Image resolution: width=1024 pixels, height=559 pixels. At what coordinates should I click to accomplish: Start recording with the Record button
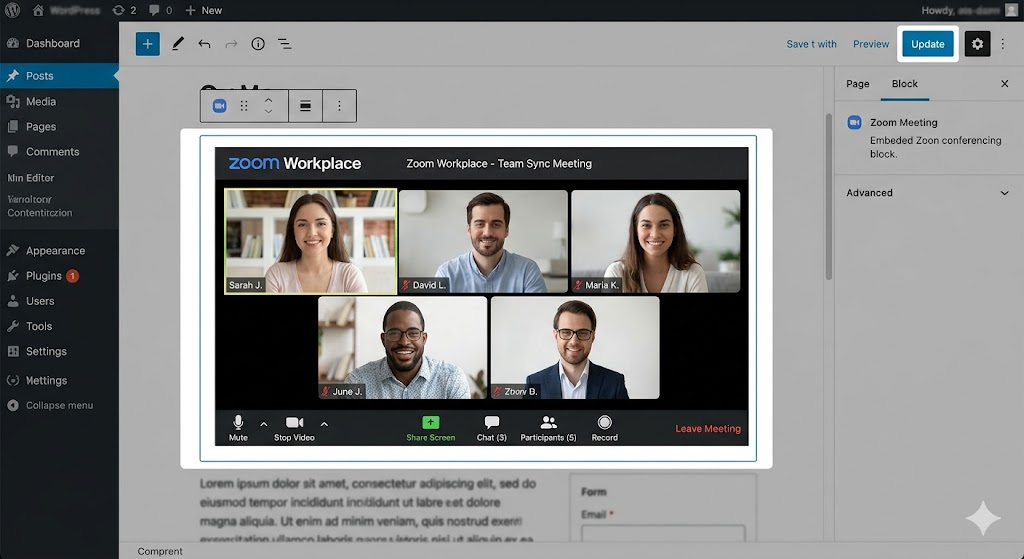604,427
